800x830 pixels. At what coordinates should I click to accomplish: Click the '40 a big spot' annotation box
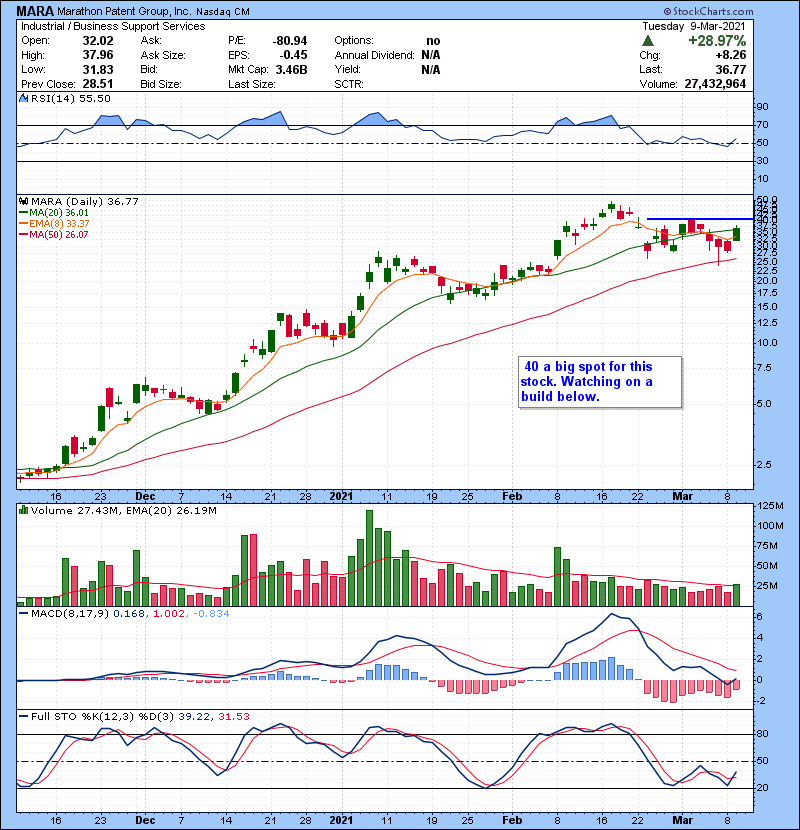click(600, 382)
